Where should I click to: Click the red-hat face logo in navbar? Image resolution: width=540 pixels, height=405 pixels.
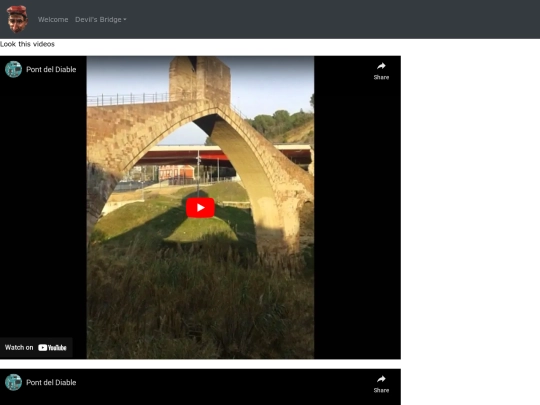pos(17,19)
